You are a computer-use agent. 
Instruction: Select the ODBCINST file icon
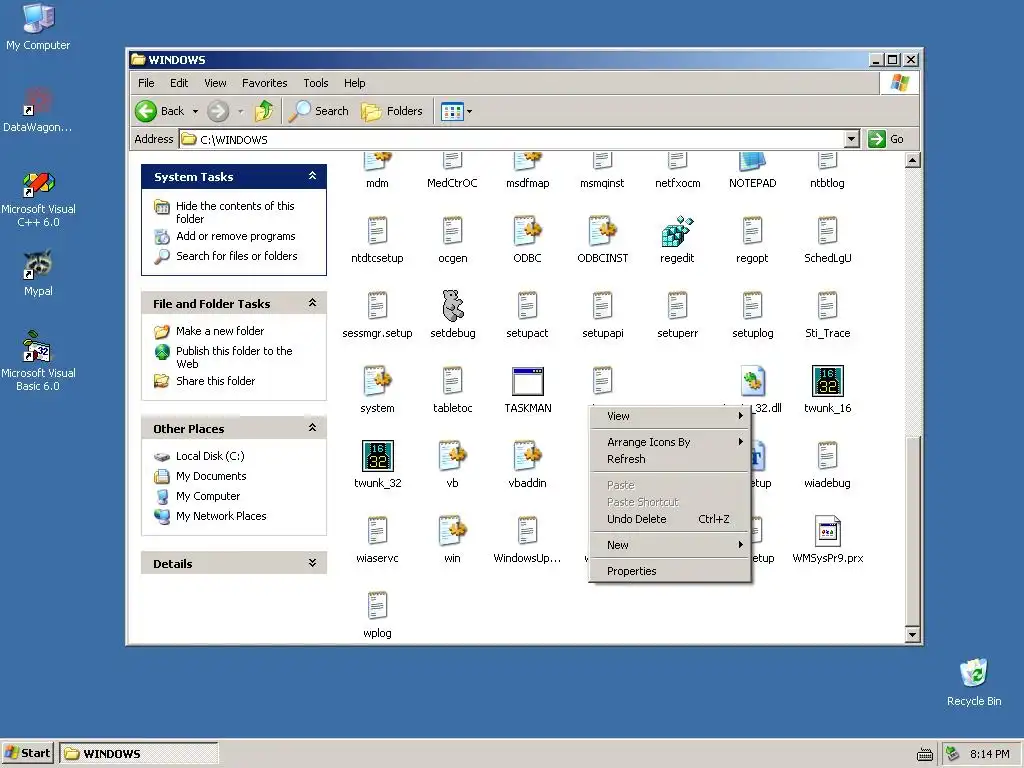tap(603, 232)
